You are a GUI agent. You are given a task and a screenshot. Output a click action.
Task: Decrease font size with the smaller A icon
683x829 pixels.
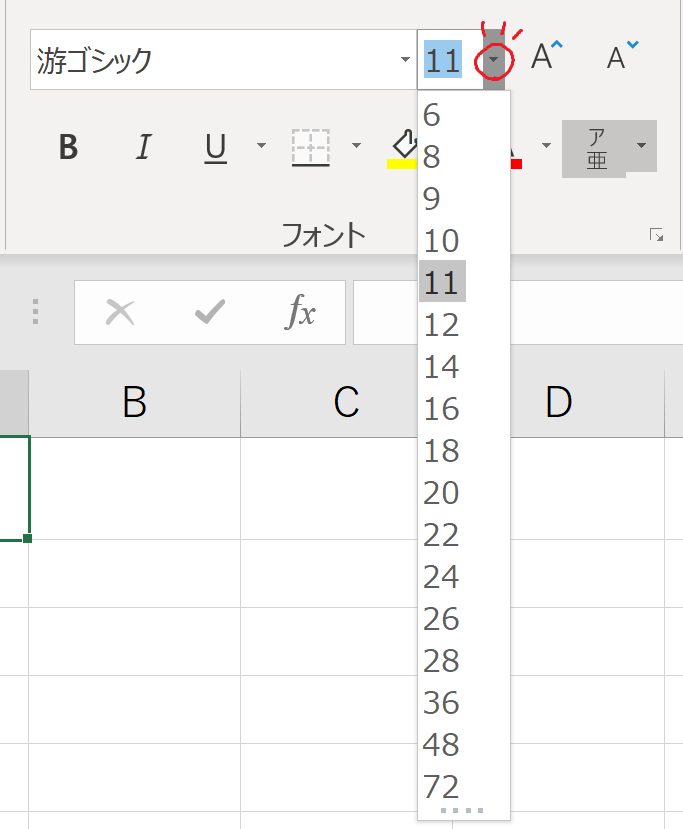622,55
